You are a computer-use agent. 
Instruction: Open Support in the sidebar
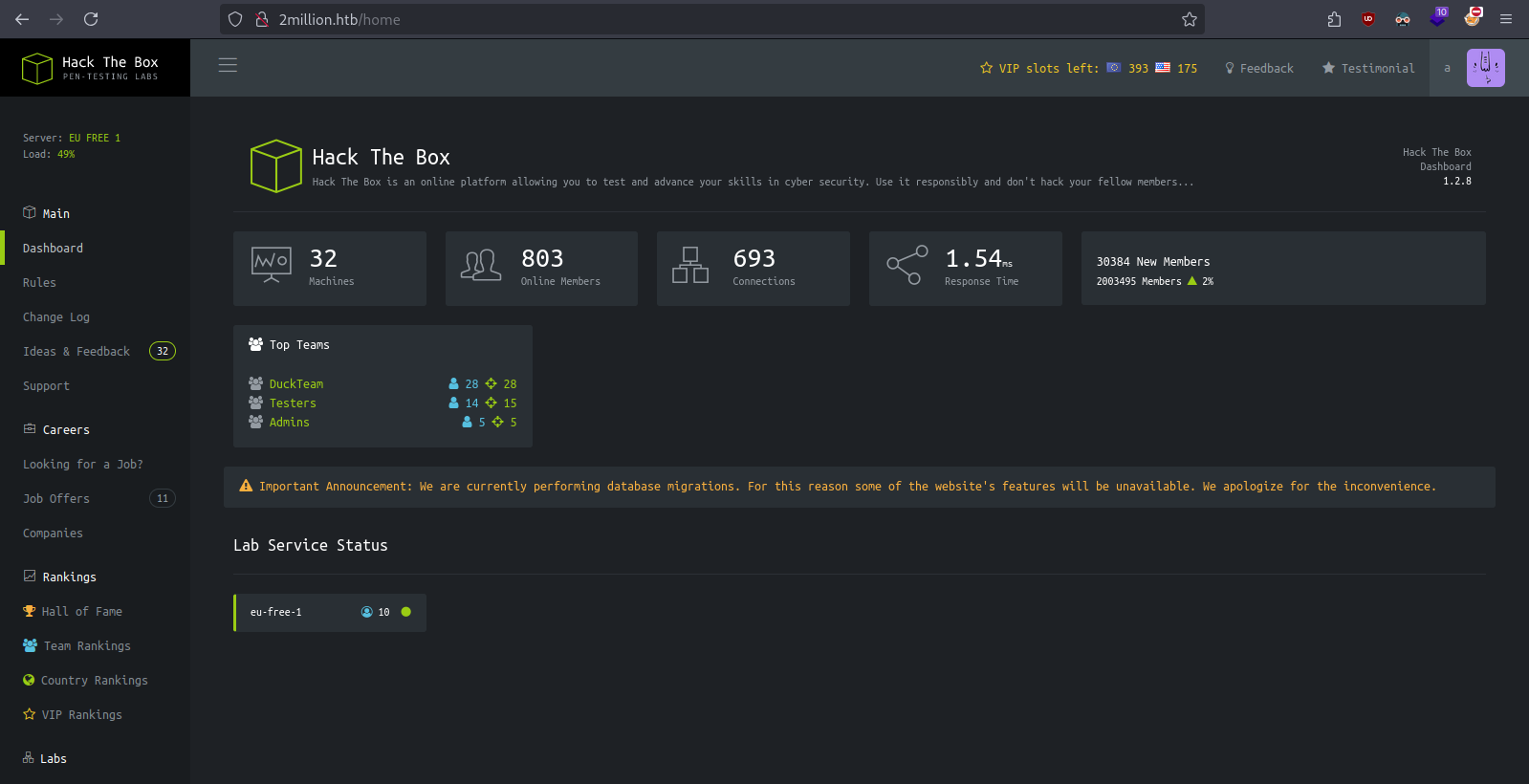click(x=46, y=385)
